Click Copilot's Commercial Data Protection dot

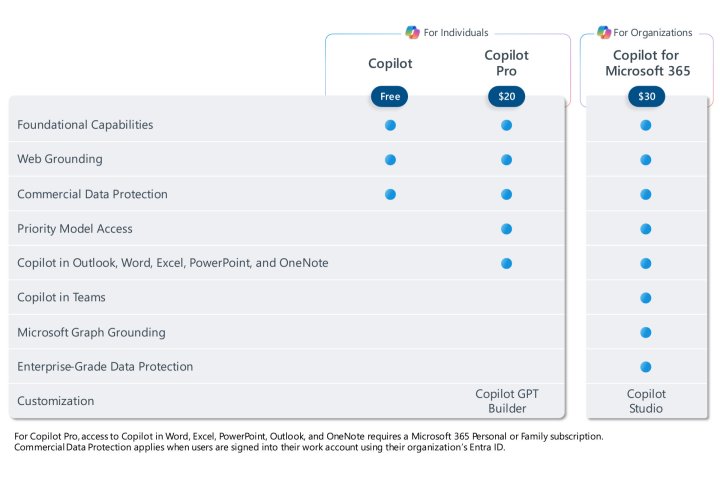tap(390, 194)
